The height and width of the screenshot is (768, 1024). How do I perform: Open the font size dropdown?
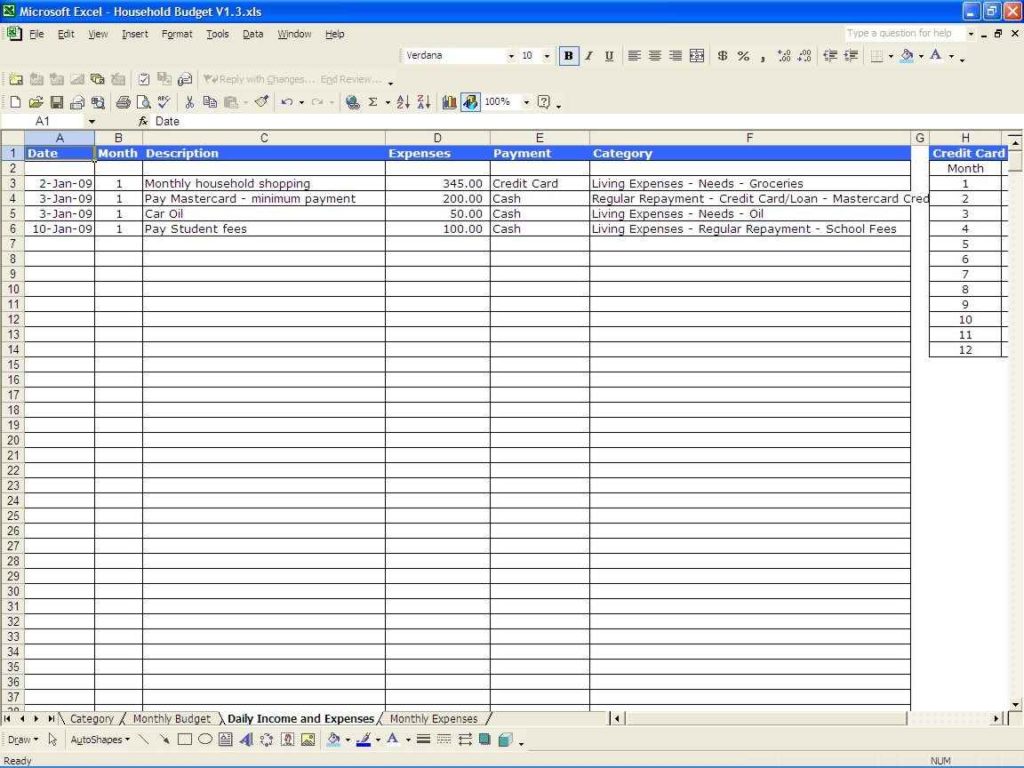tap(545, 55)
